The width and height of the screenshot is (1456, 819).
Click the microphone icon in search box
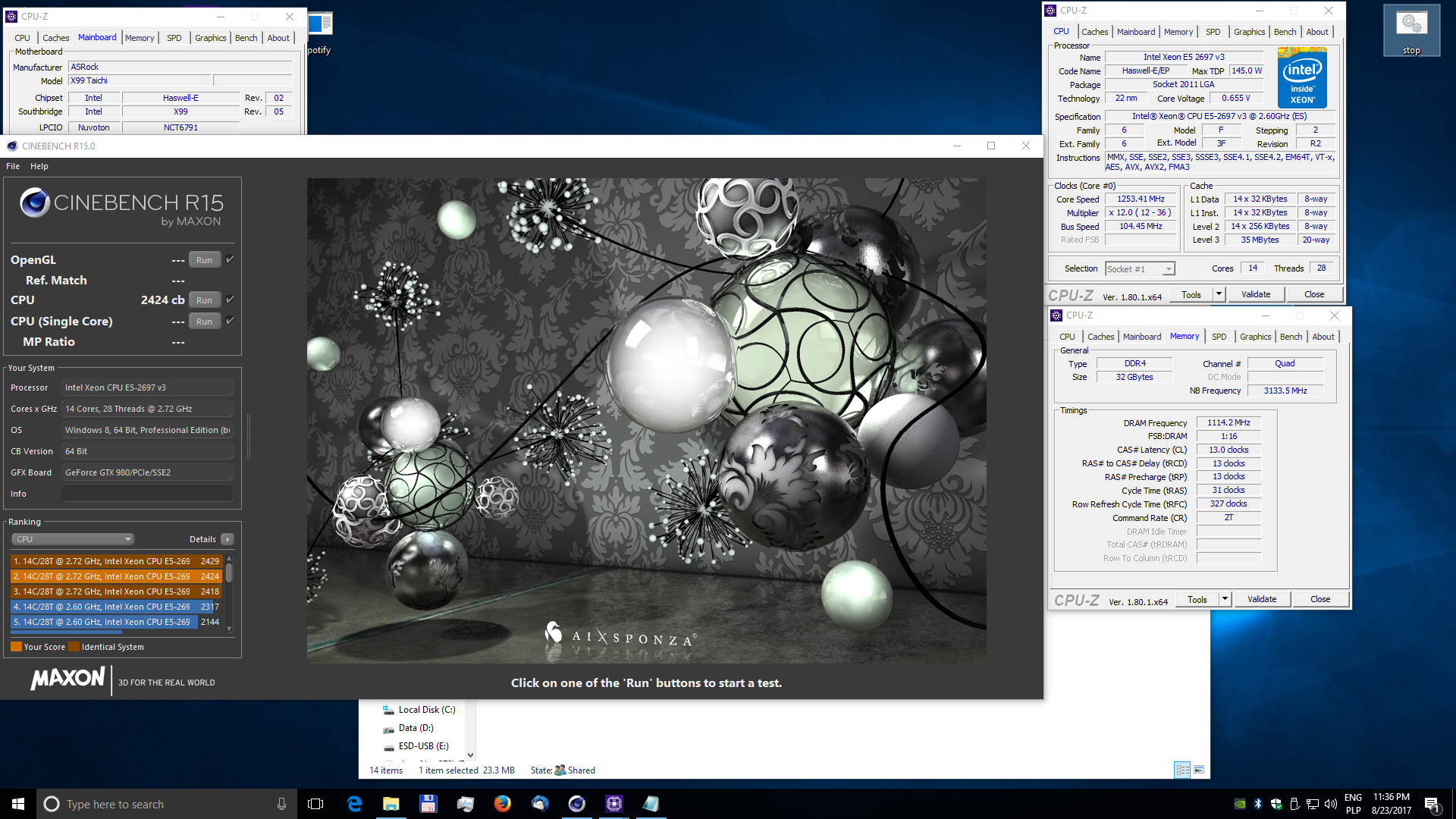[281, 804]
